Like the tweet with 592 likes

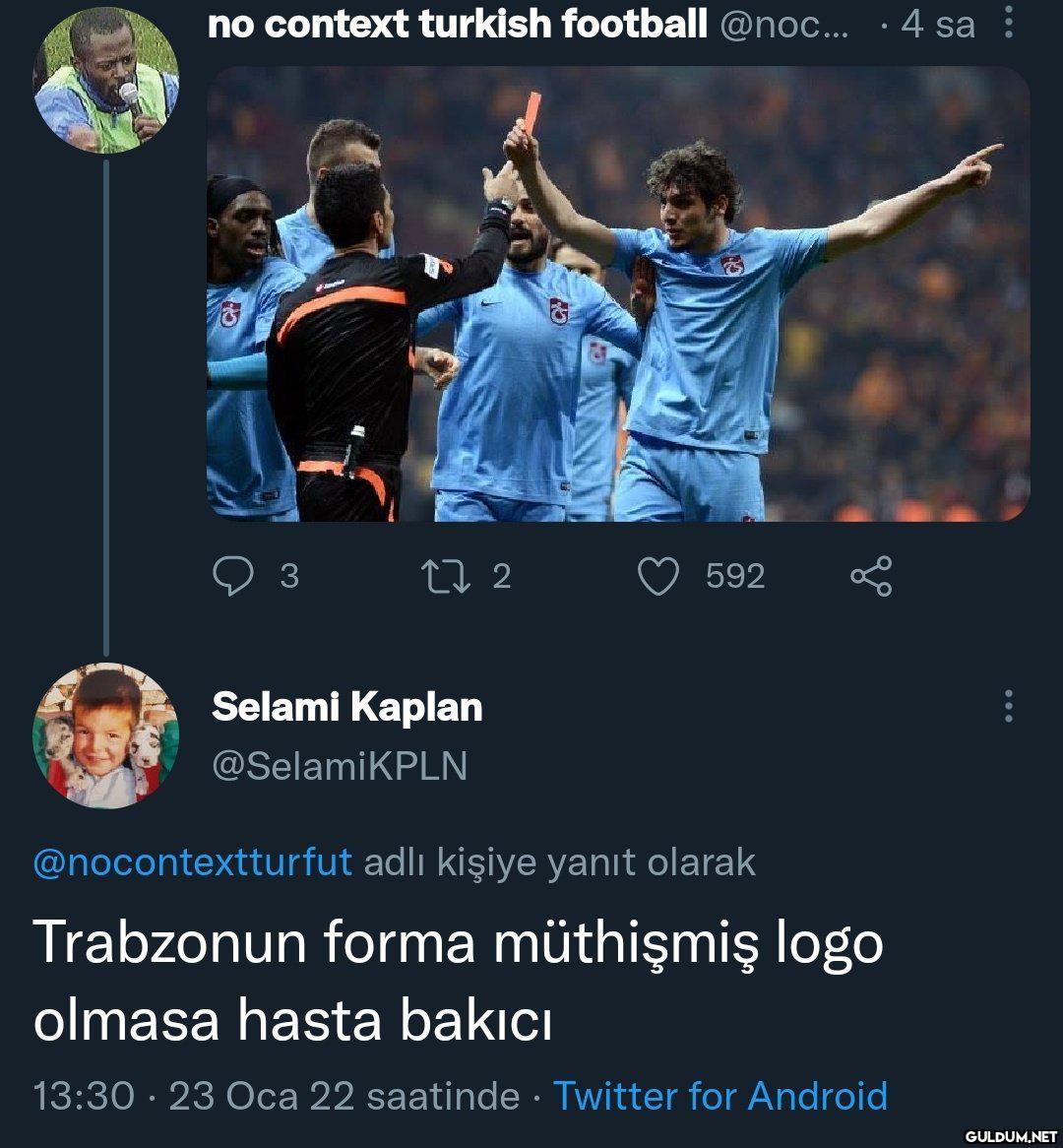pyautogui.click(x=658, y=576)
